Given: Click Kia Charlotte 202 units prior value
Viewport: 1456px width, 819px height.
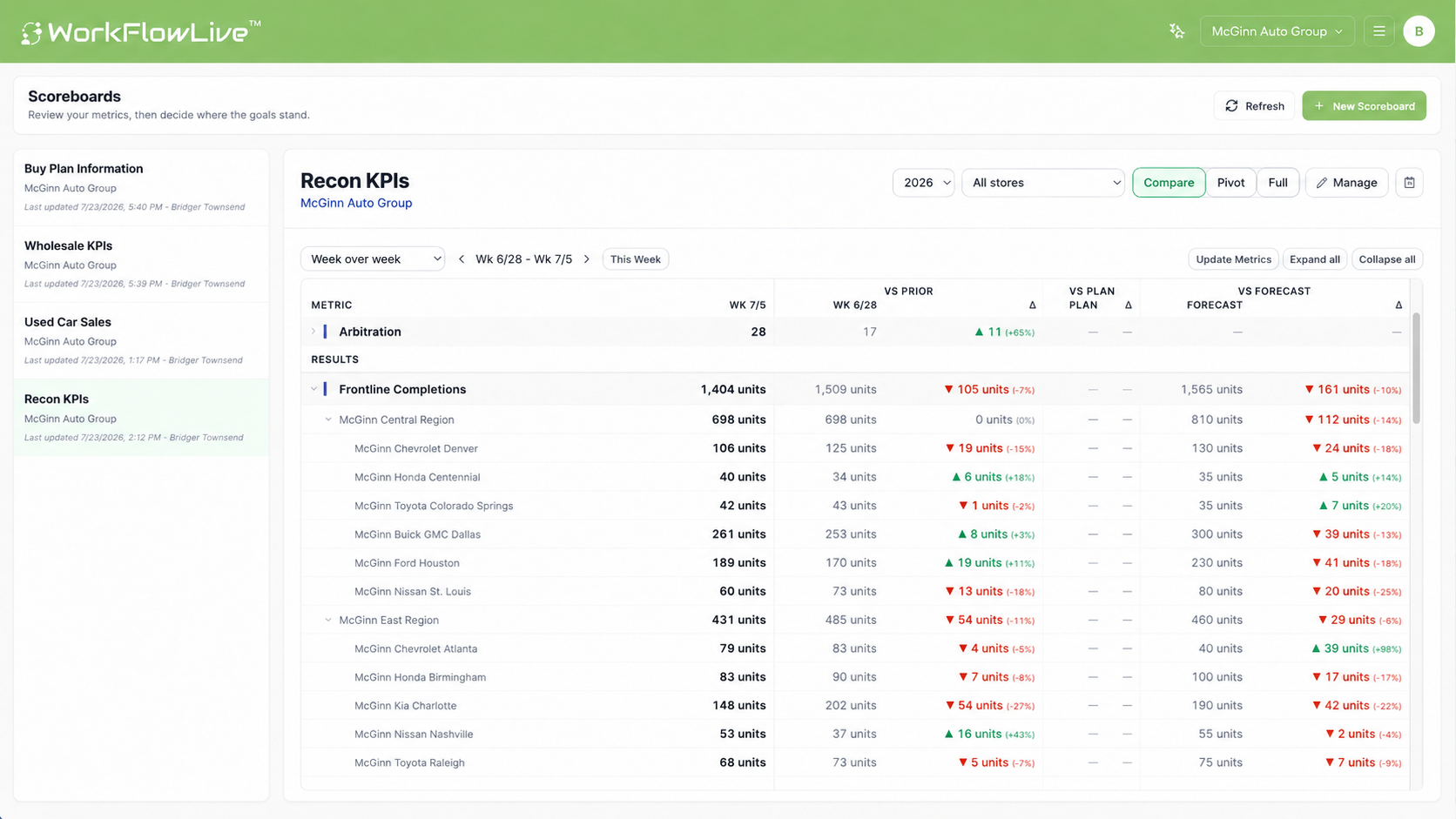Looking at the screenshot, I should [851, 706].
